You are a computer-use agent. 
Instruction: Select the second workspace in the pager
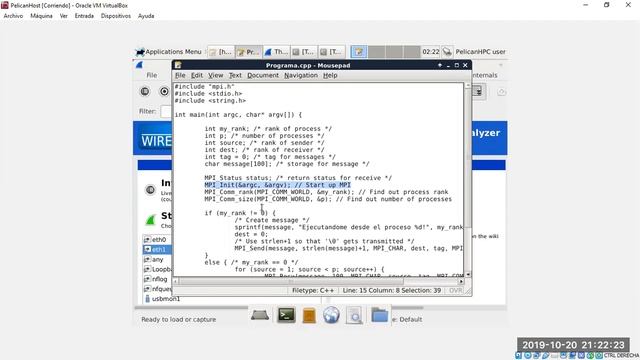pos(377,52)
